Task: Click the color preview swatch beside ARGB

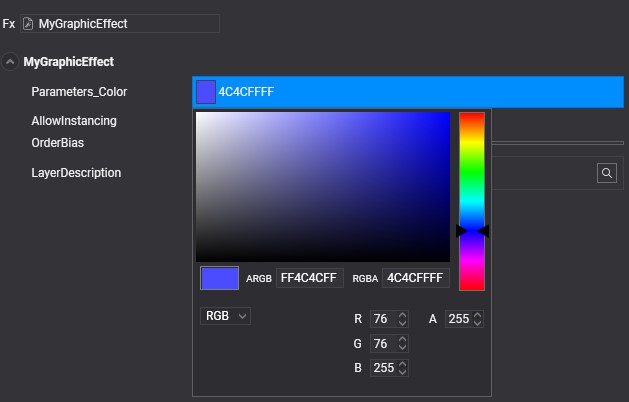Action: 220,278
